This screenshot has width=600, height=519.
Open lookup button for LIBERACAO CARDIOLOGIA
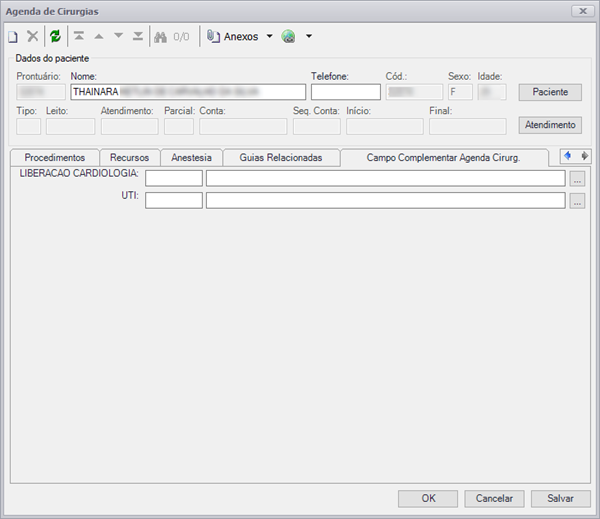click(577, 179)
